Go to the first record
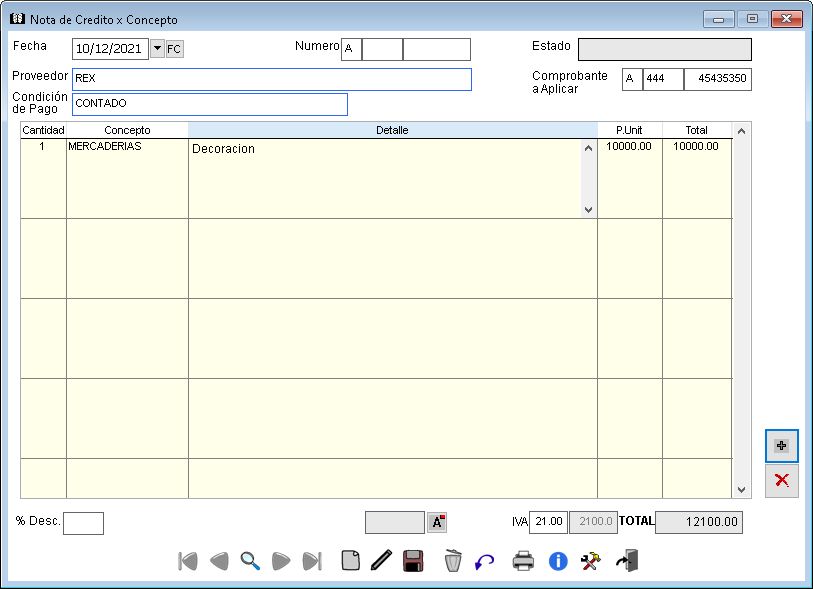This screenshot has height=589, width=813. (x=187, y=561)
